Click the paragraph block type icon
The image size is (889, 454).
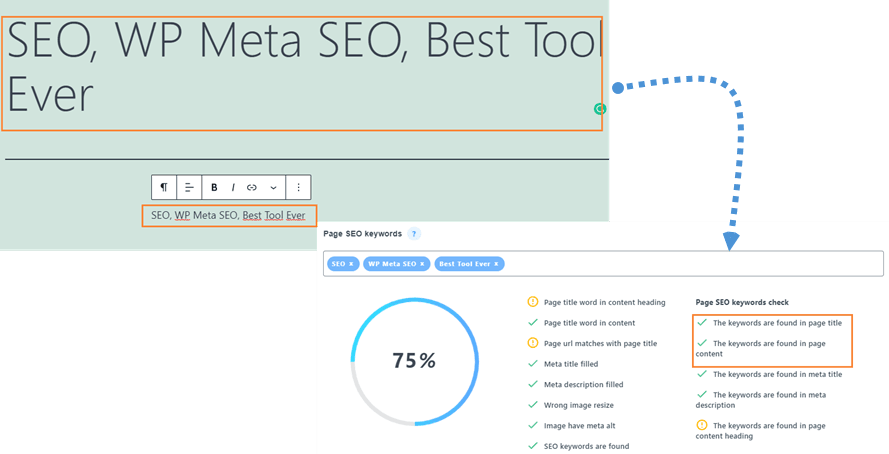pos(164,187)
